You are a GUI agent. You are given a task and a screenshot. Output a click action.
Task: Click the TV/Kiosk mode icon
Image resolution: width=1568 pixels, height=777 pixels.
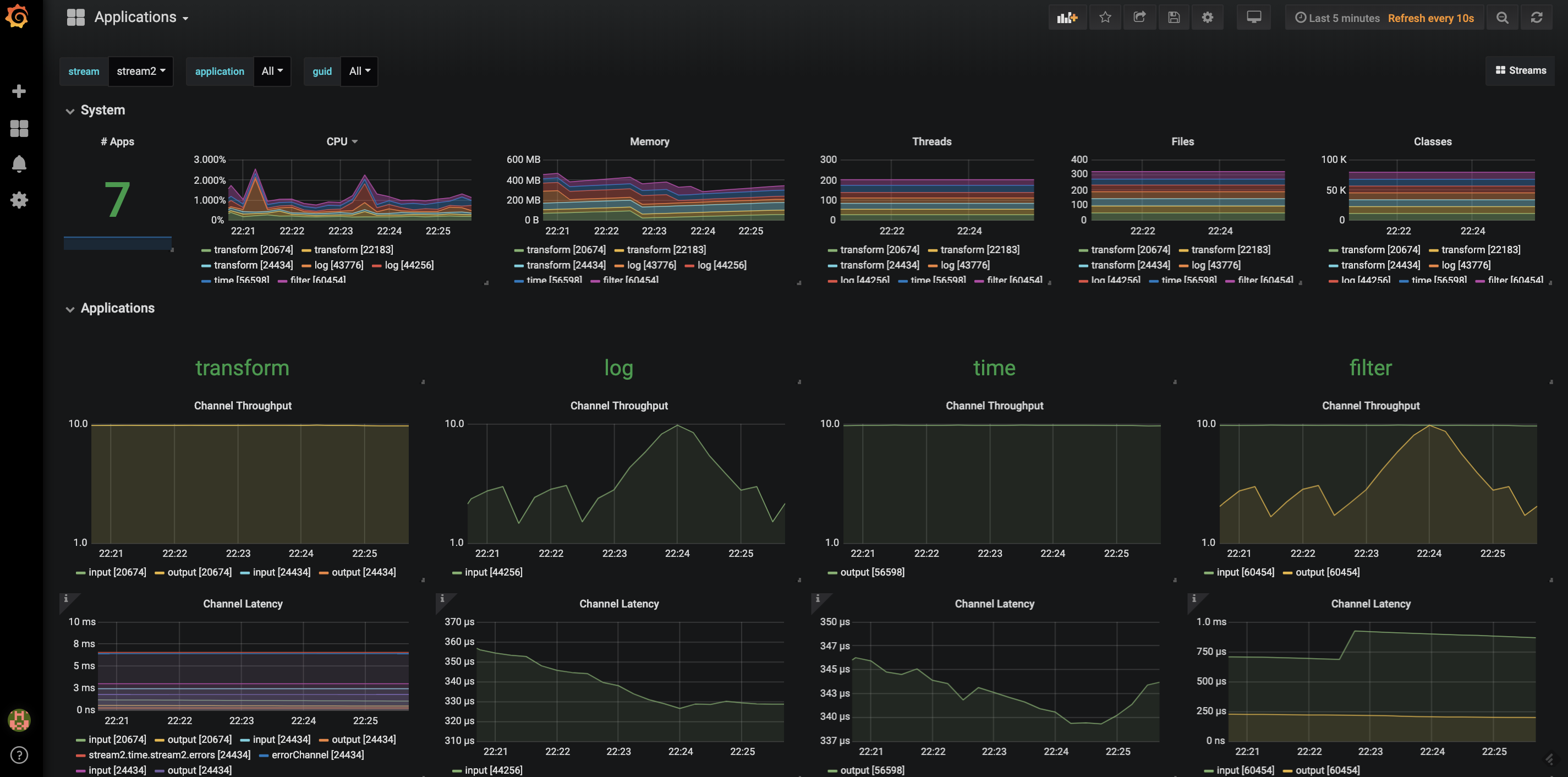pos(1253,17)
